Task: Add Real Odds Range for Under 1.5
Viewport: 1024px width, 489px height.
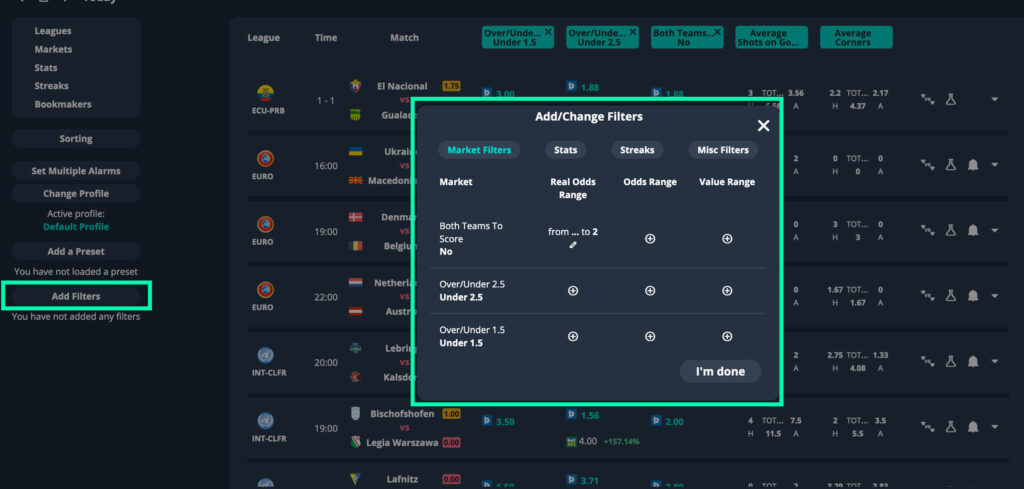Action: [x=573, y=336]
